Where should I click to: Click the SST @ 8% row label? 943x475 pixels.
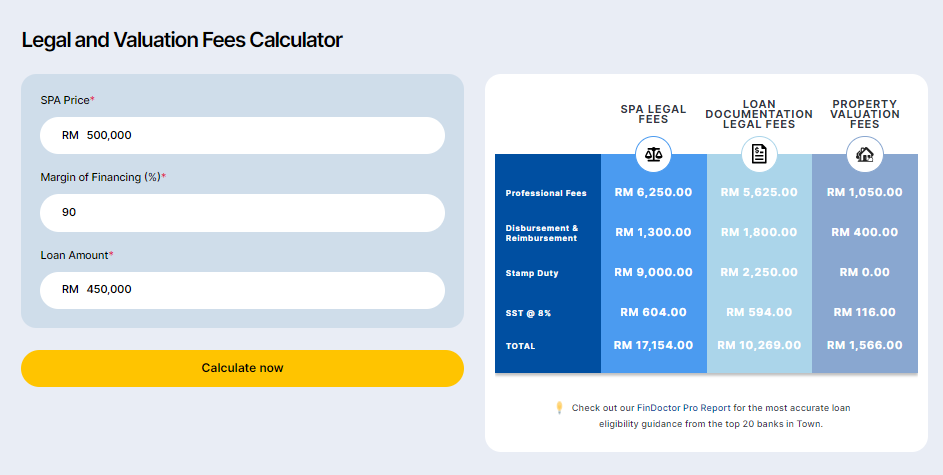(528, 313)
